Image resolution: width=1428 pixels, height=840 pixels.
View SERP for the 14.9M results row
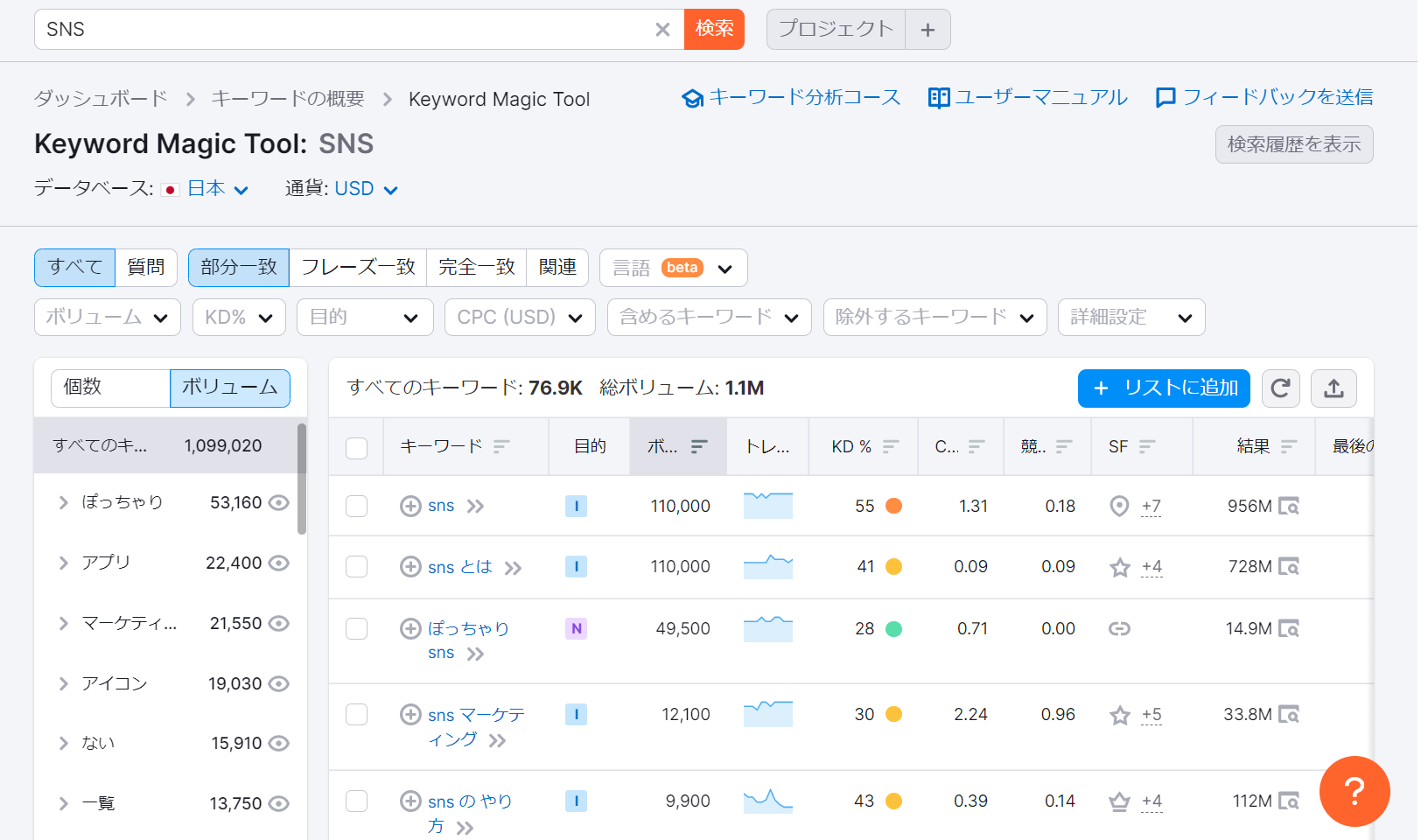click(x=1288, y=628)
